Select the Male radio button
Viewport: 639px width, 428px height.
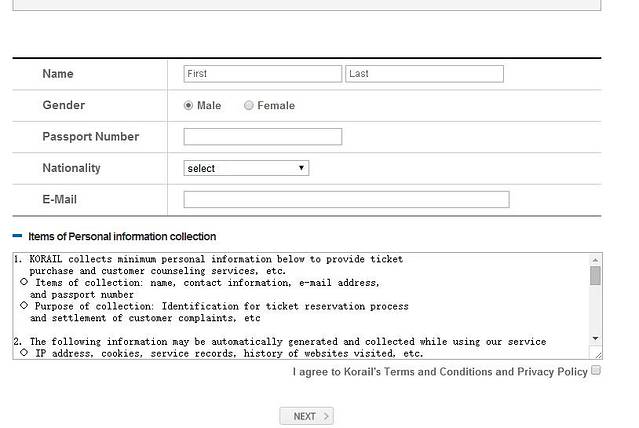click(x=188, y=105)
